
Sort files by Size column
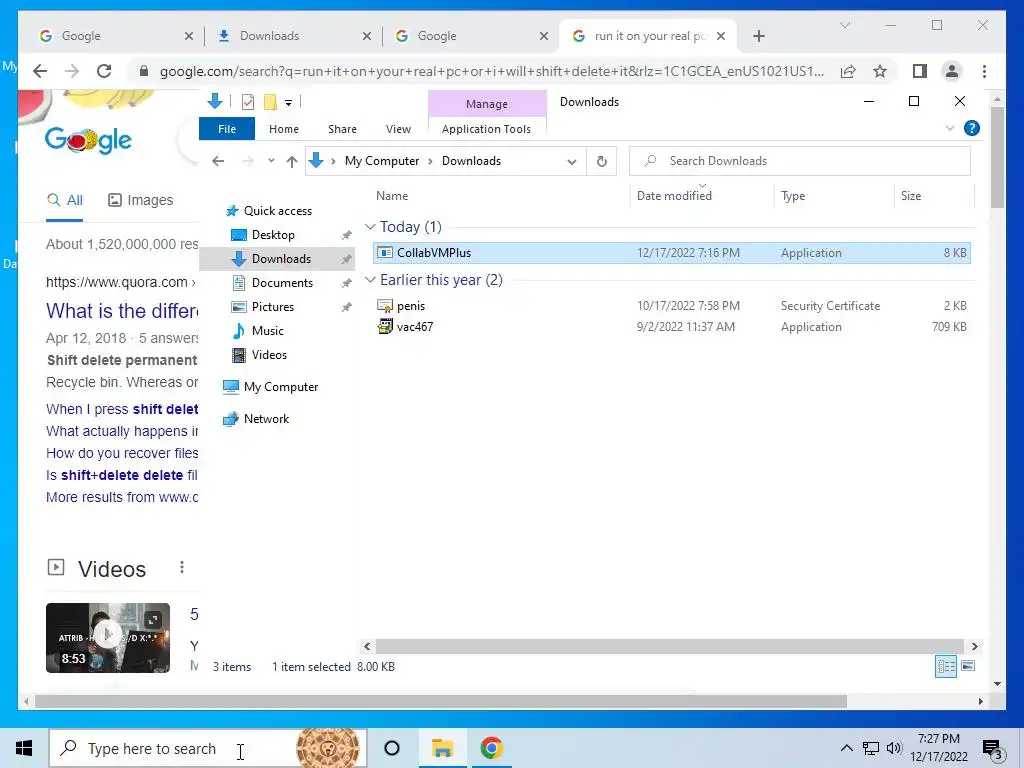coord(911,196)
